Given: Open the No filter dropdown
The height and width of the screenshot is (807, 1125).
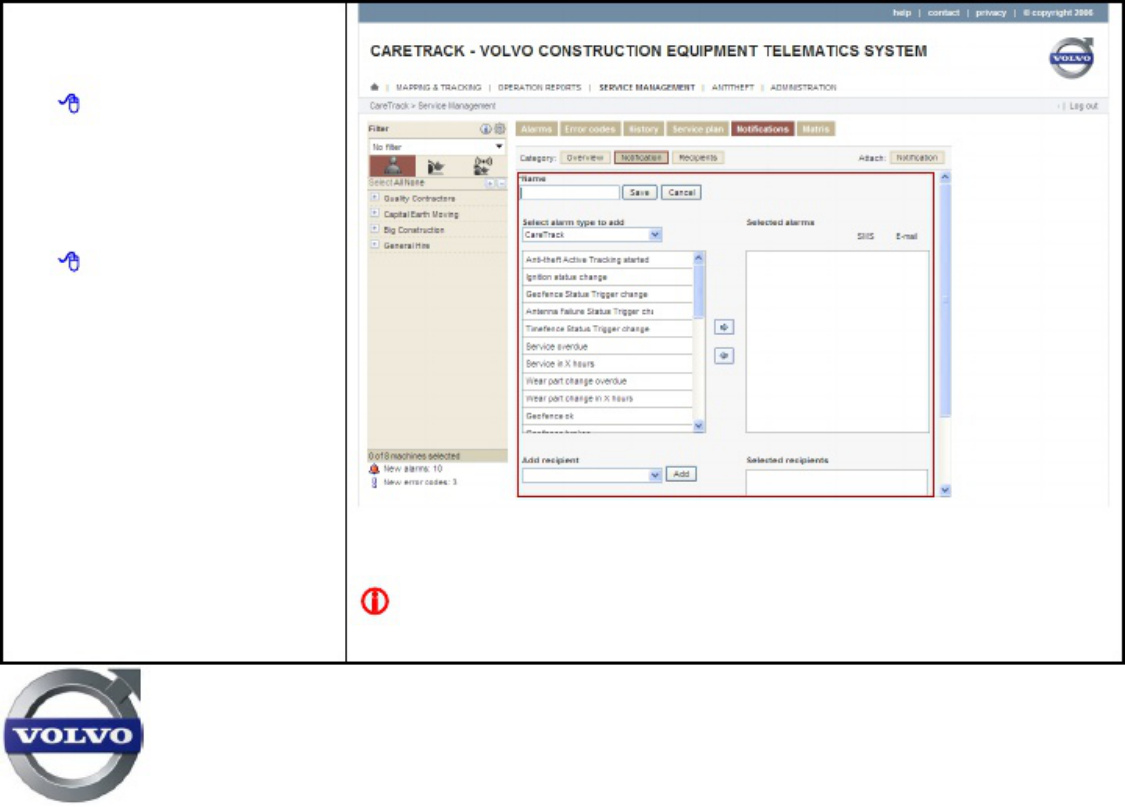Looking at the screenshot, I should [437, 147].
